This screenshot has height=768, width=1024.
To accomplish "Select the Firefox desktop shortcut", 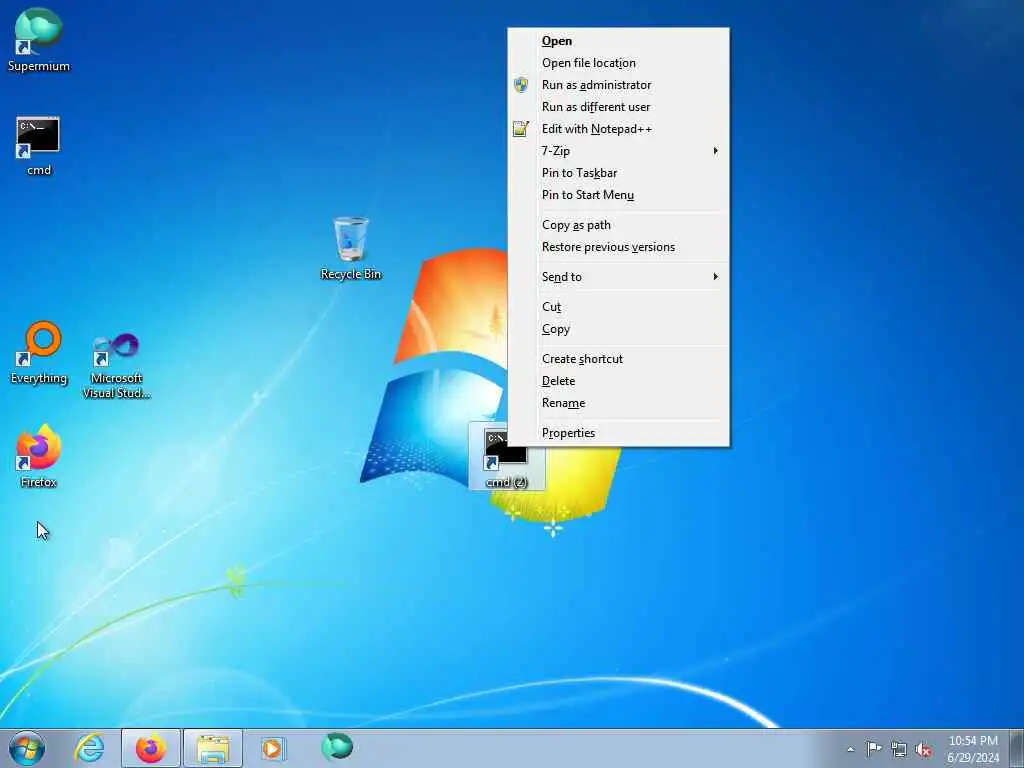I will pyautogui.click(x=39, y=456).
